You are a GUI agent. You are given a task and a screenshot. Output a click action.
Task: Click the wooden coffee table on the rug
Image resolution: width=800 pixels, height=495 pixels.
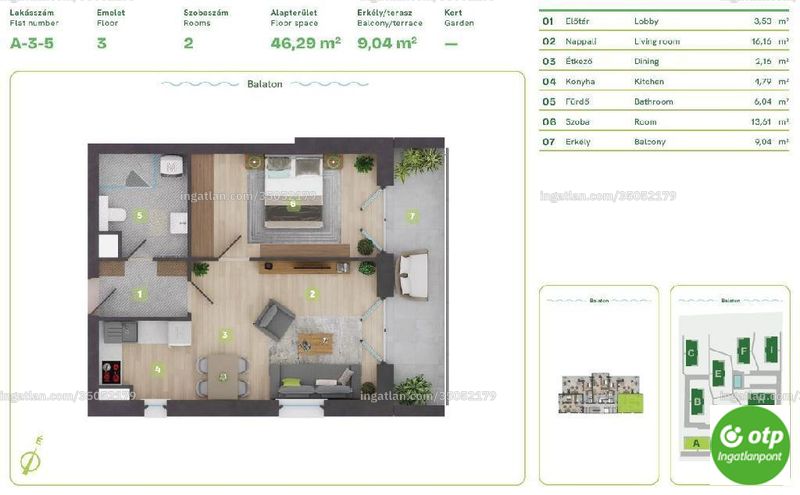click(315, 343)
